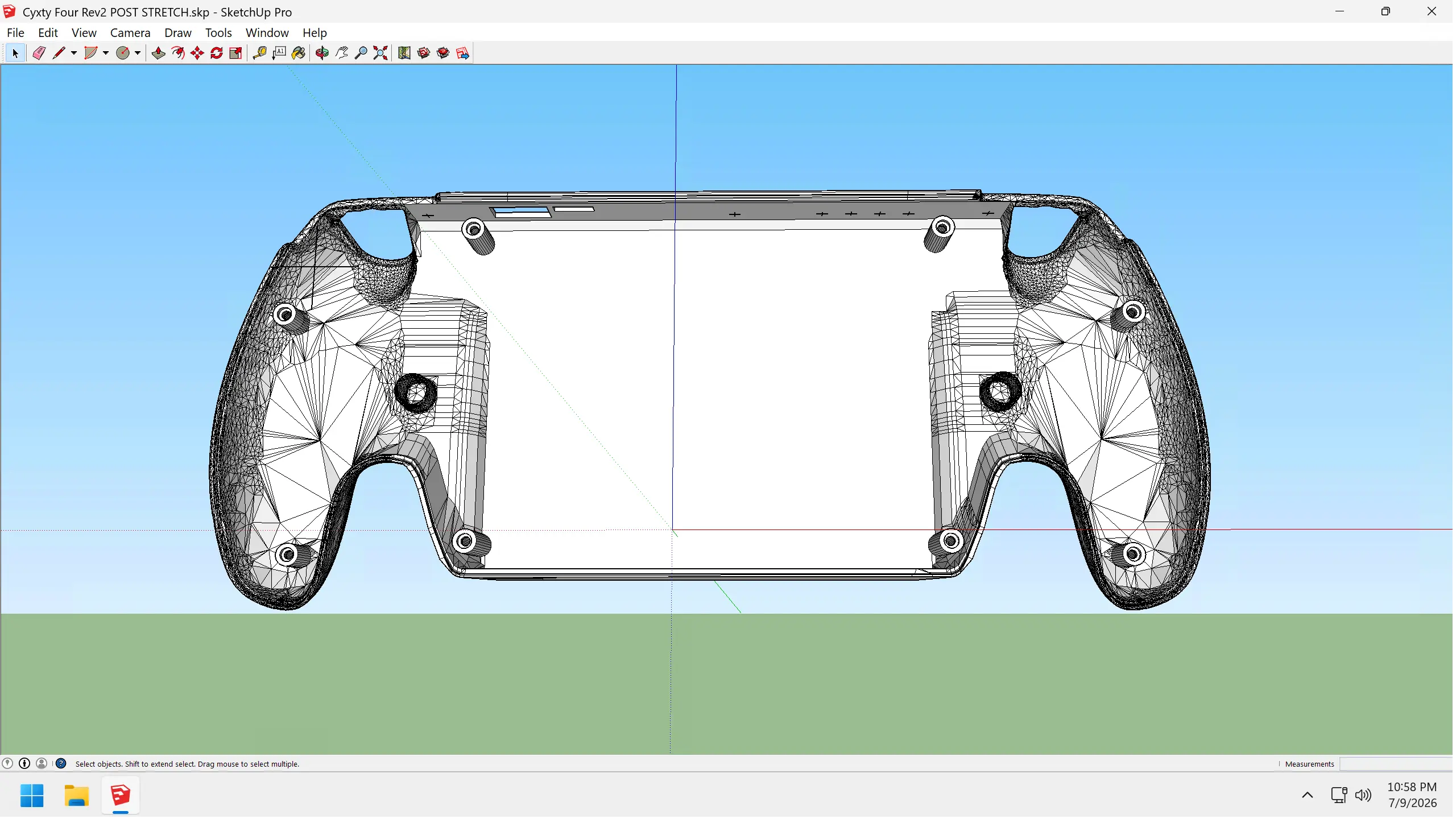Select the Eraser tool
The width and height of the screenshot is (1456, 819).
(x=39, y=53)
